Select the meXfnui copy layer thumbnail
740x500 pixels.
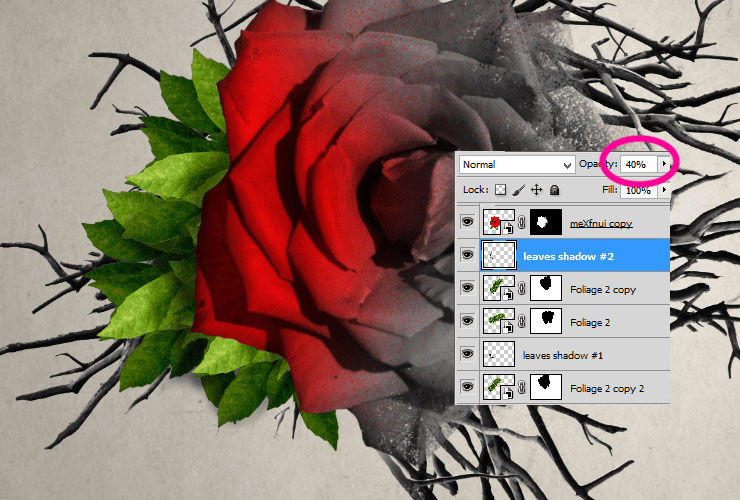pos(499,222)
